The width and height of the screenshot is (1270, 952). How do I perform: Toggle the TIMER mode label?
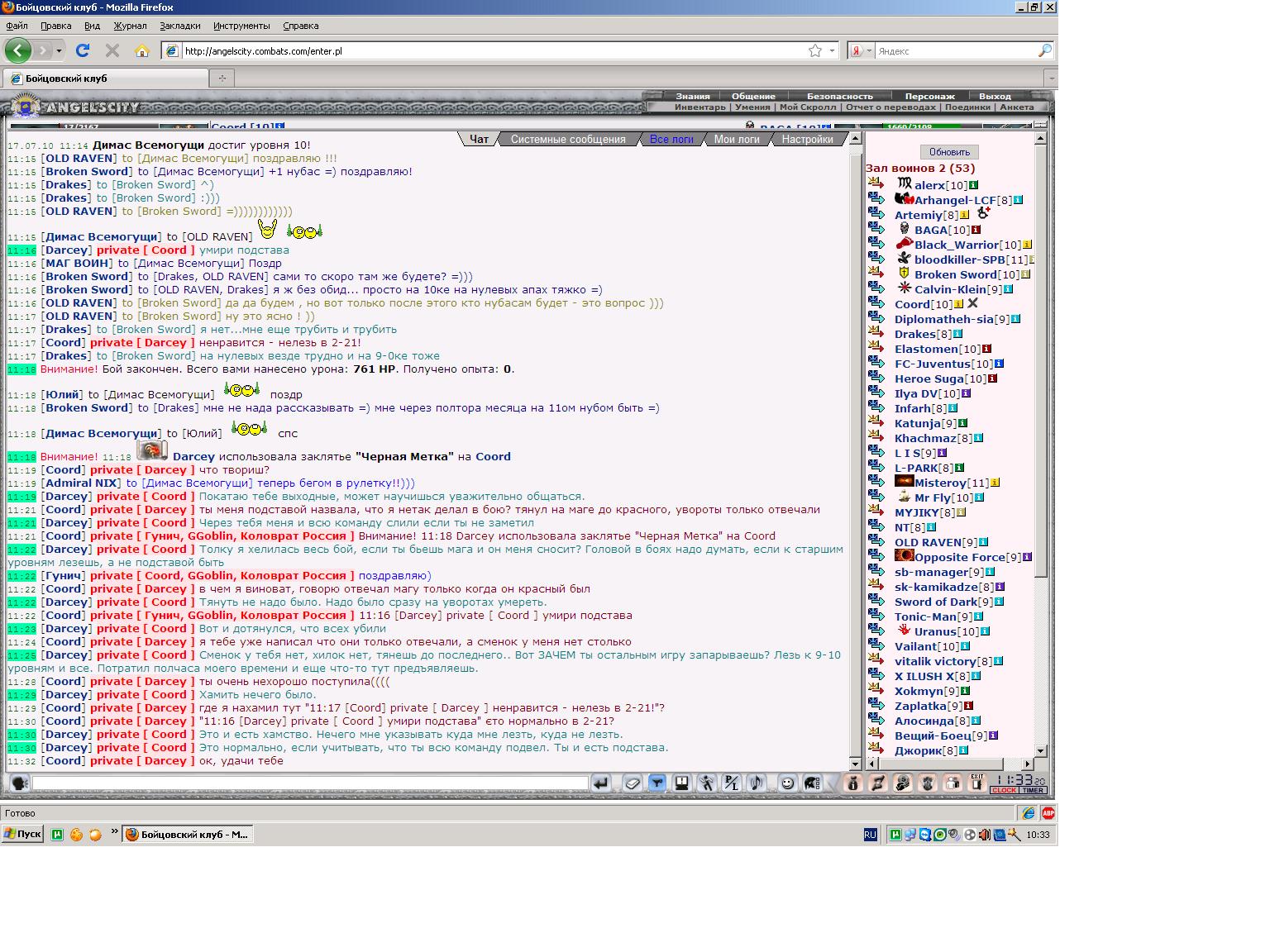point(1033,790)
